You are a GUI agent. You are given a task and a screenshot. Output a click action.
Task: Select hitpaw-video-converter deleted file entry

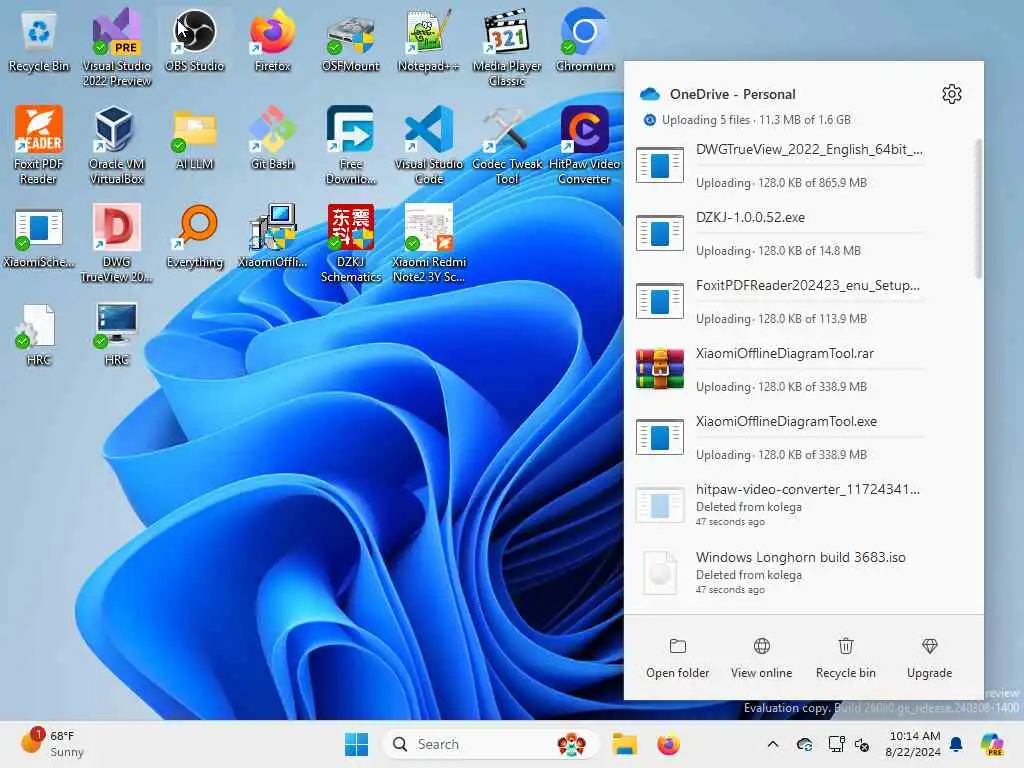point(801,505)
